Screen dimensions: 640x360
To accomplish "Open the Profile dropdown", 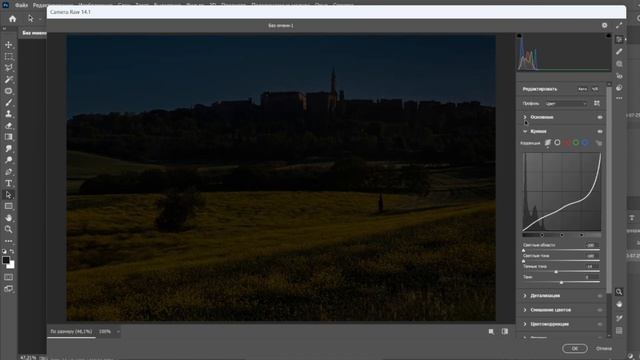I will 566,104.
